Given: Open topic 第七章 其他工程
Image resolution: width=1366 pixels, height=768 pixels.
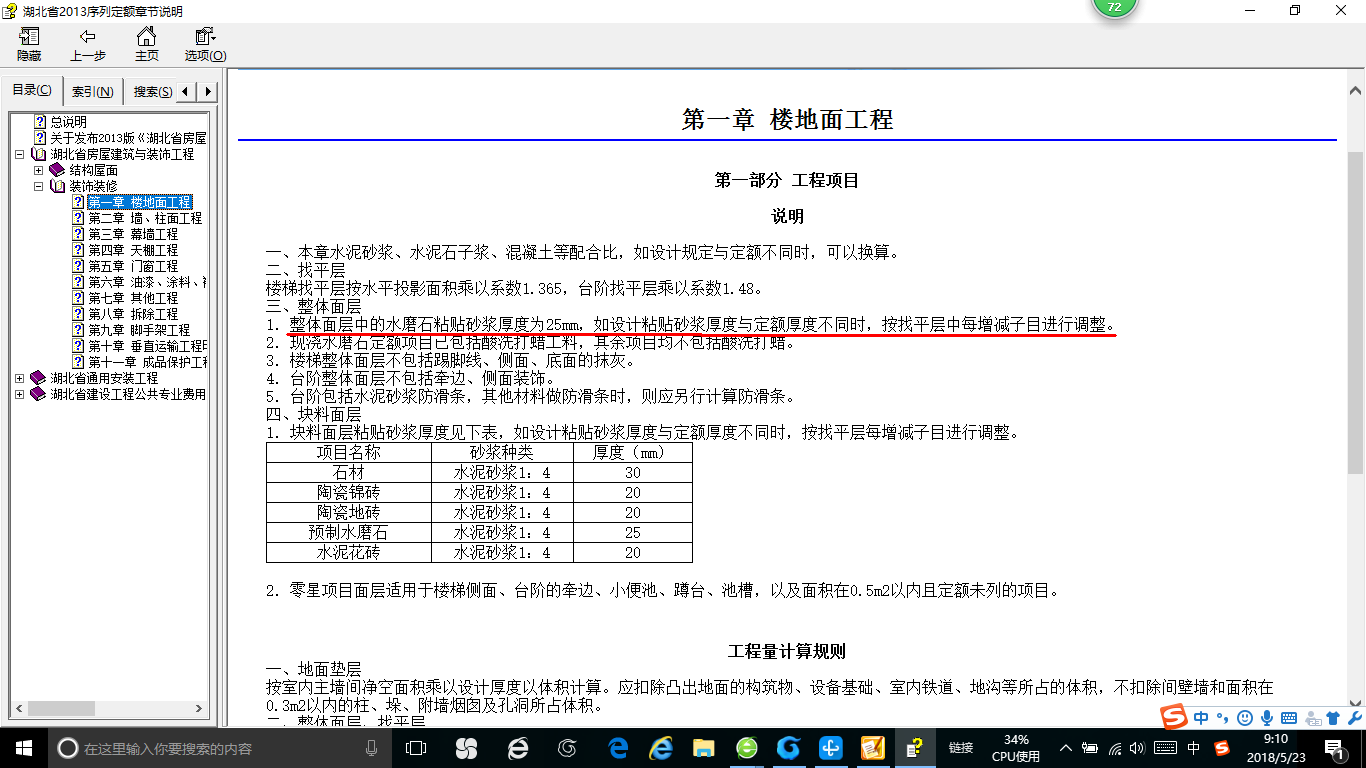Looking at the screenshot, I should point(133,298).
